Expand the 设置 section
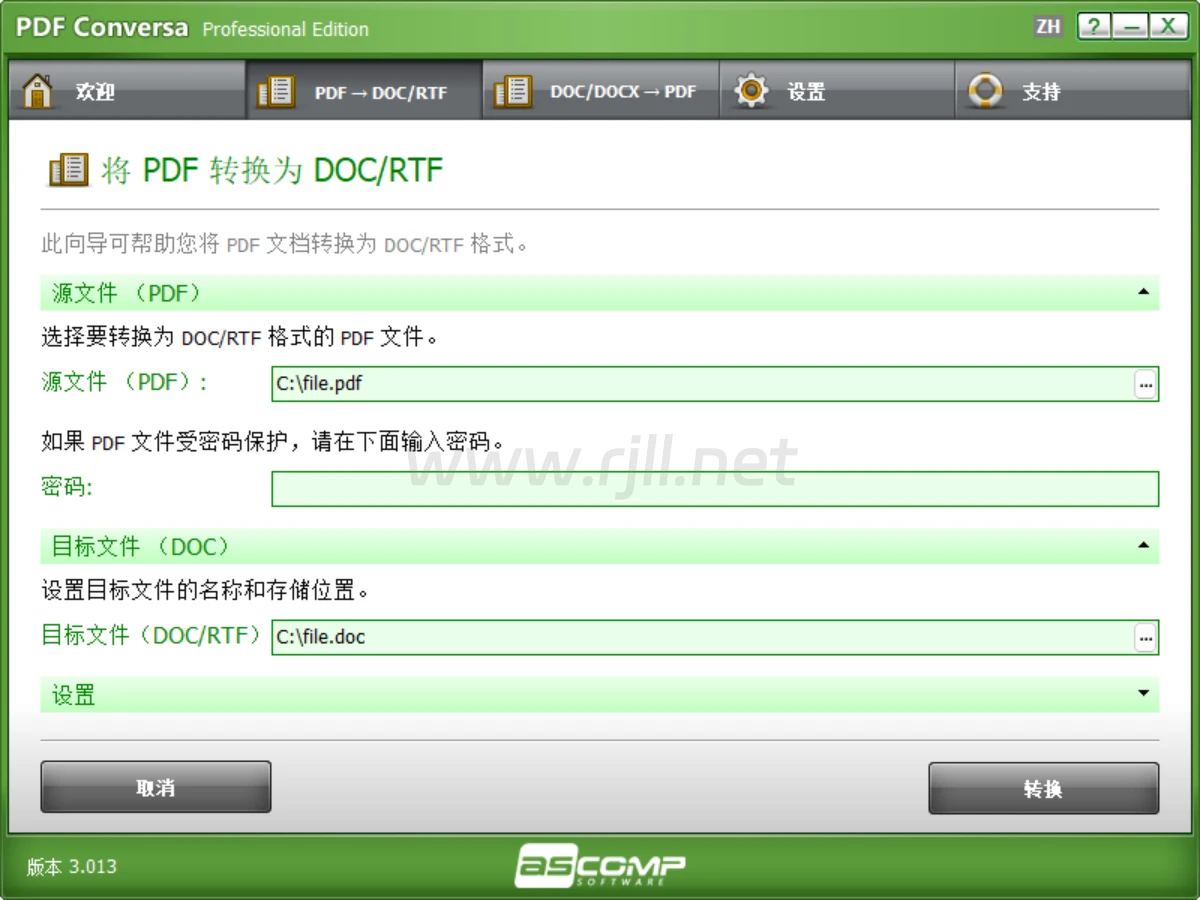The width and height of the screenshot is (1200, 900). coord(1143,694)
